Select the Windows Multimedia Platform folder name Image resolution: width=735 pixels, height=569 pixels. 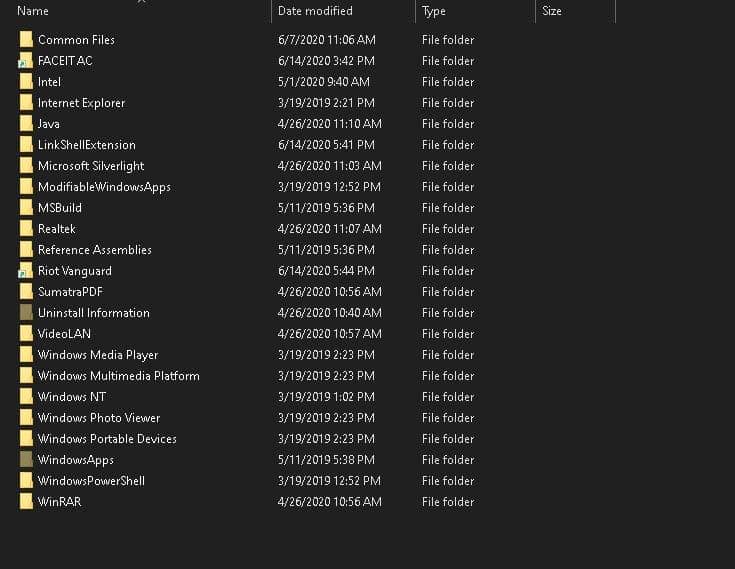(x=119, y=376)
